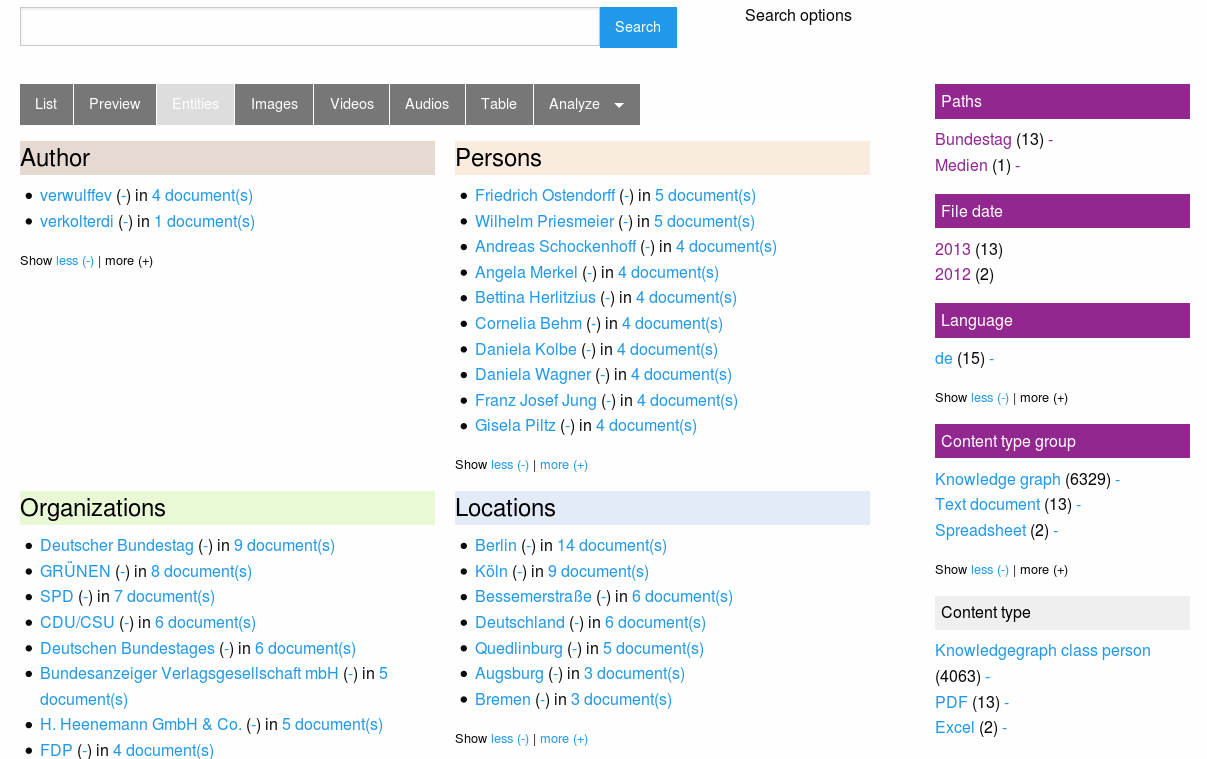
Task: Show less locations
Action: click(x=510, y=739)
